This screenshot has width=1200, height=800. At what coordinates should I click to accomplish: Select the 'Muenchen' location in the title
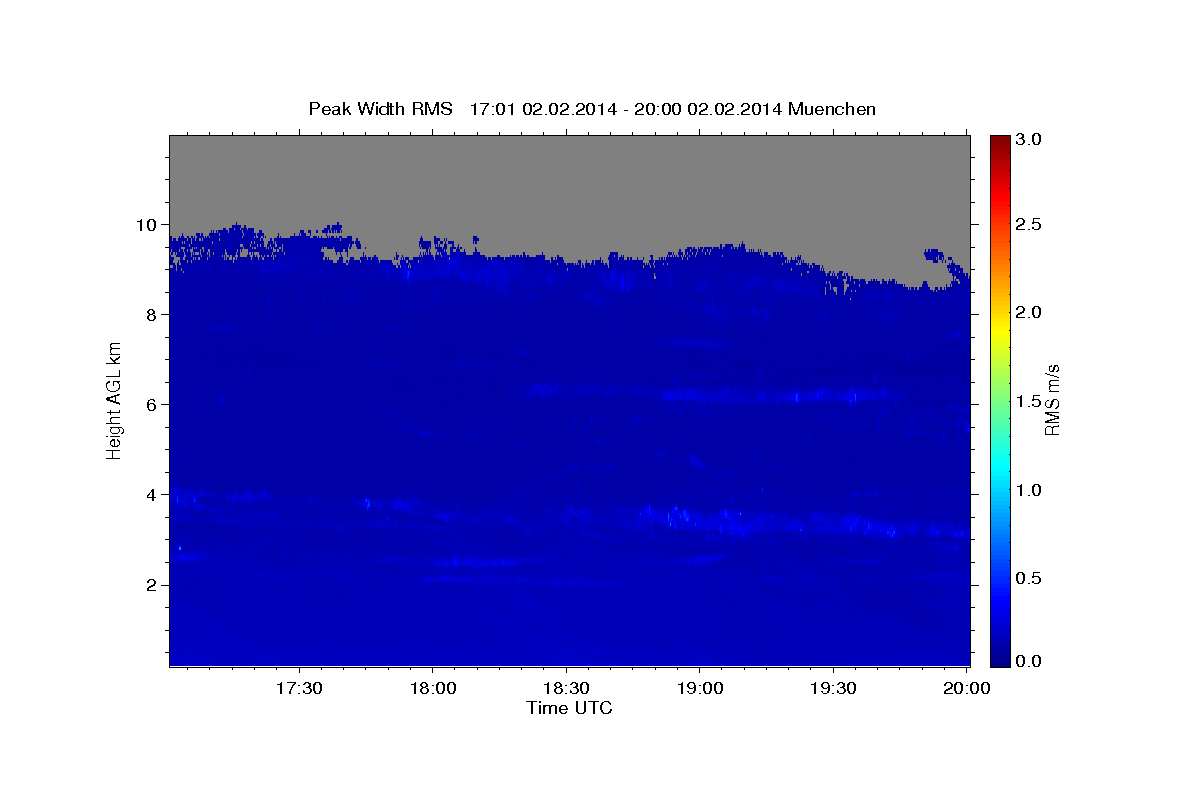pyautogui.click(x=832, y=109)
